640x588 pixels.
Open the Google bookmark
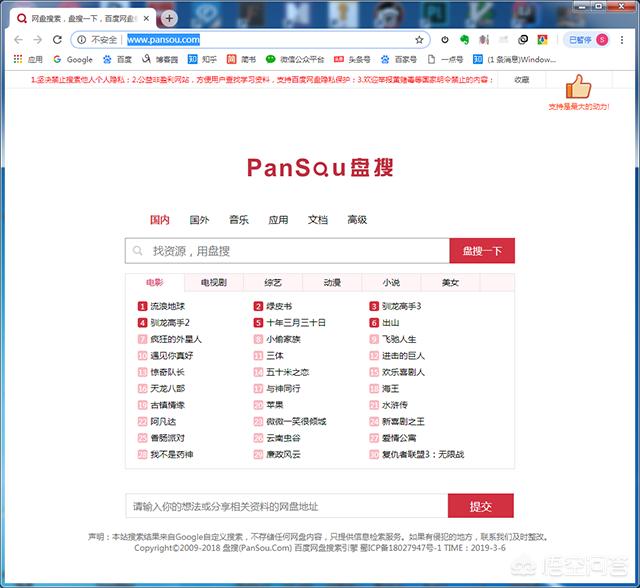pyautogui.click(x=73, y=60)
